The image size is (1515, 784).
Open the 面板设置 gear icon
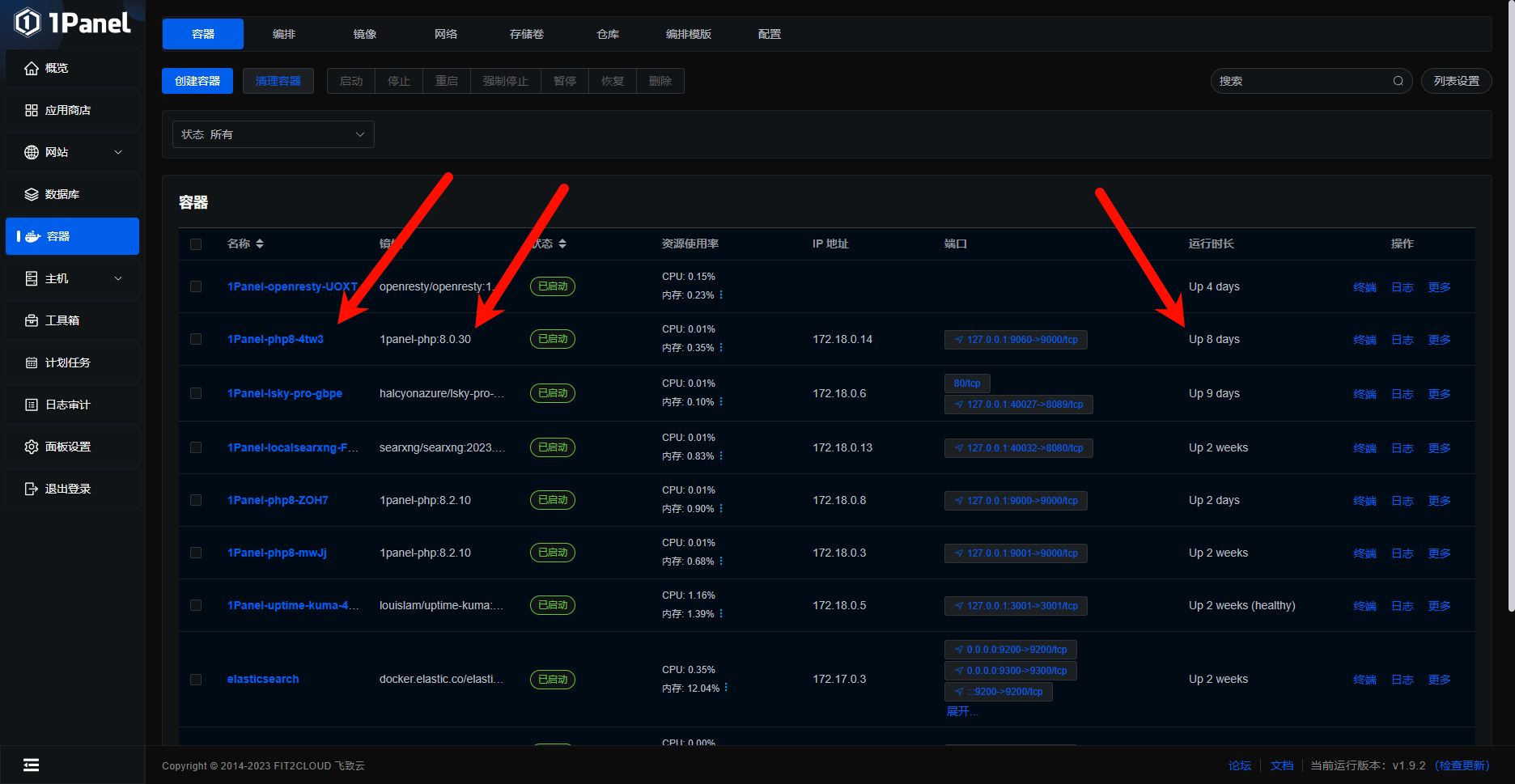[x=32, y=447]
